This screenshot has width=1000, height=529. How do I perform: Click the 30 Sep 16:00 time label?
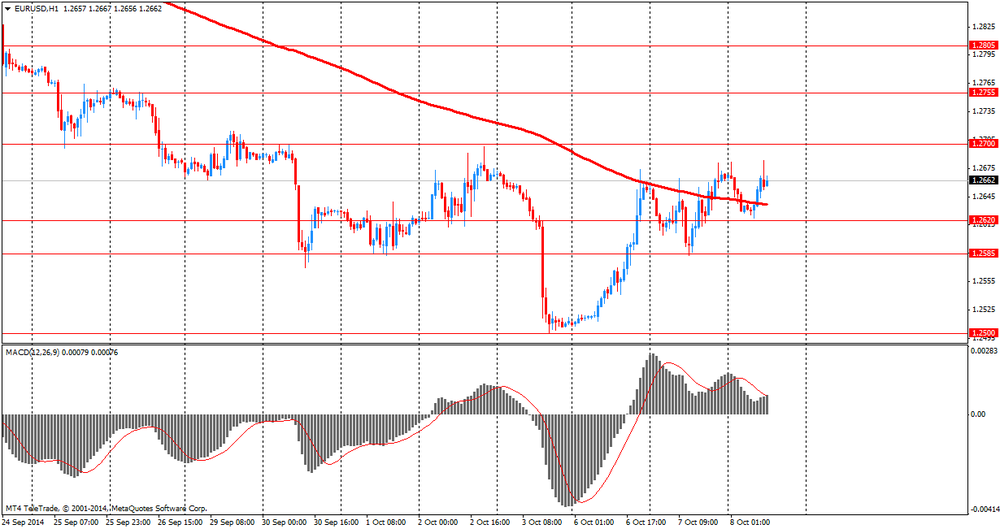click(x=336, y=523)
